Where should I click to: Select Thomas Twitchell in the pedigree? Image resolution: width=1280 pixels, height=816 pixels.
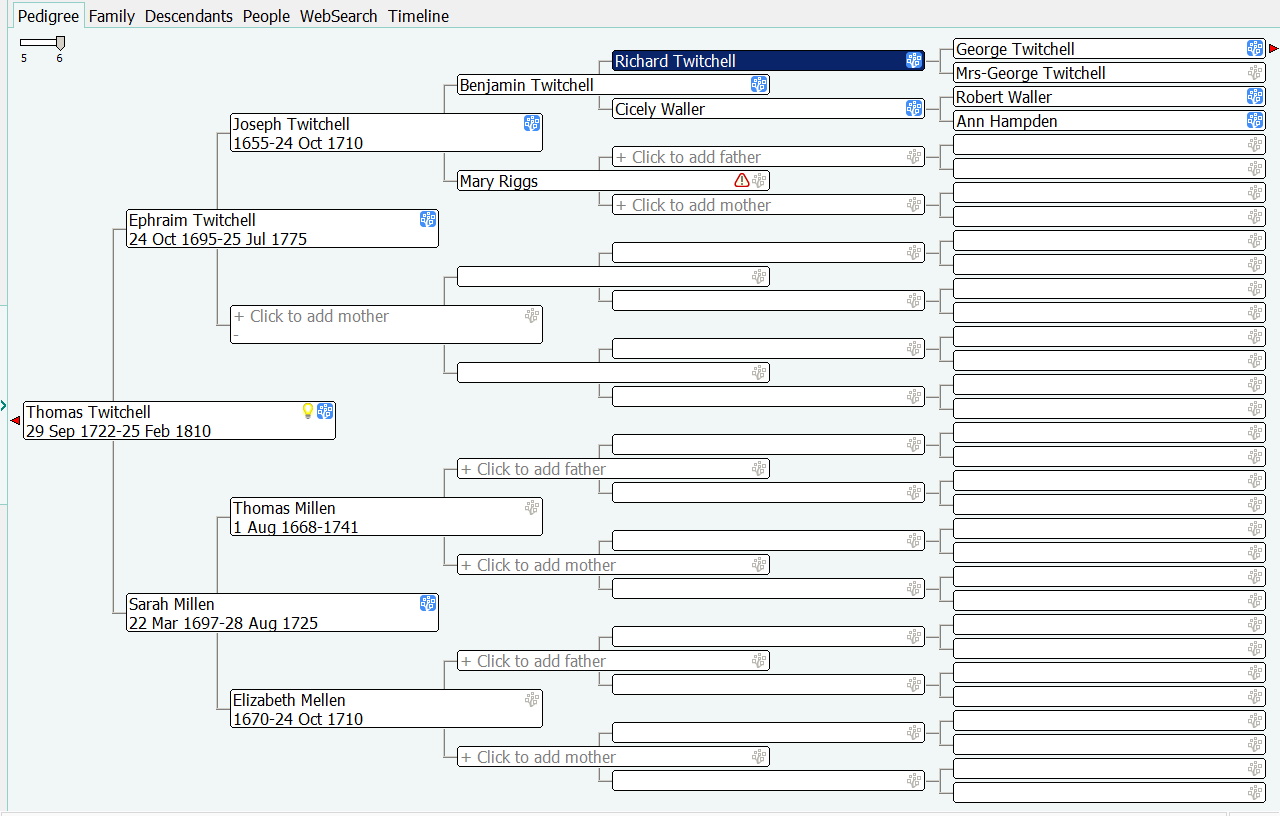(x=179, y=421)
